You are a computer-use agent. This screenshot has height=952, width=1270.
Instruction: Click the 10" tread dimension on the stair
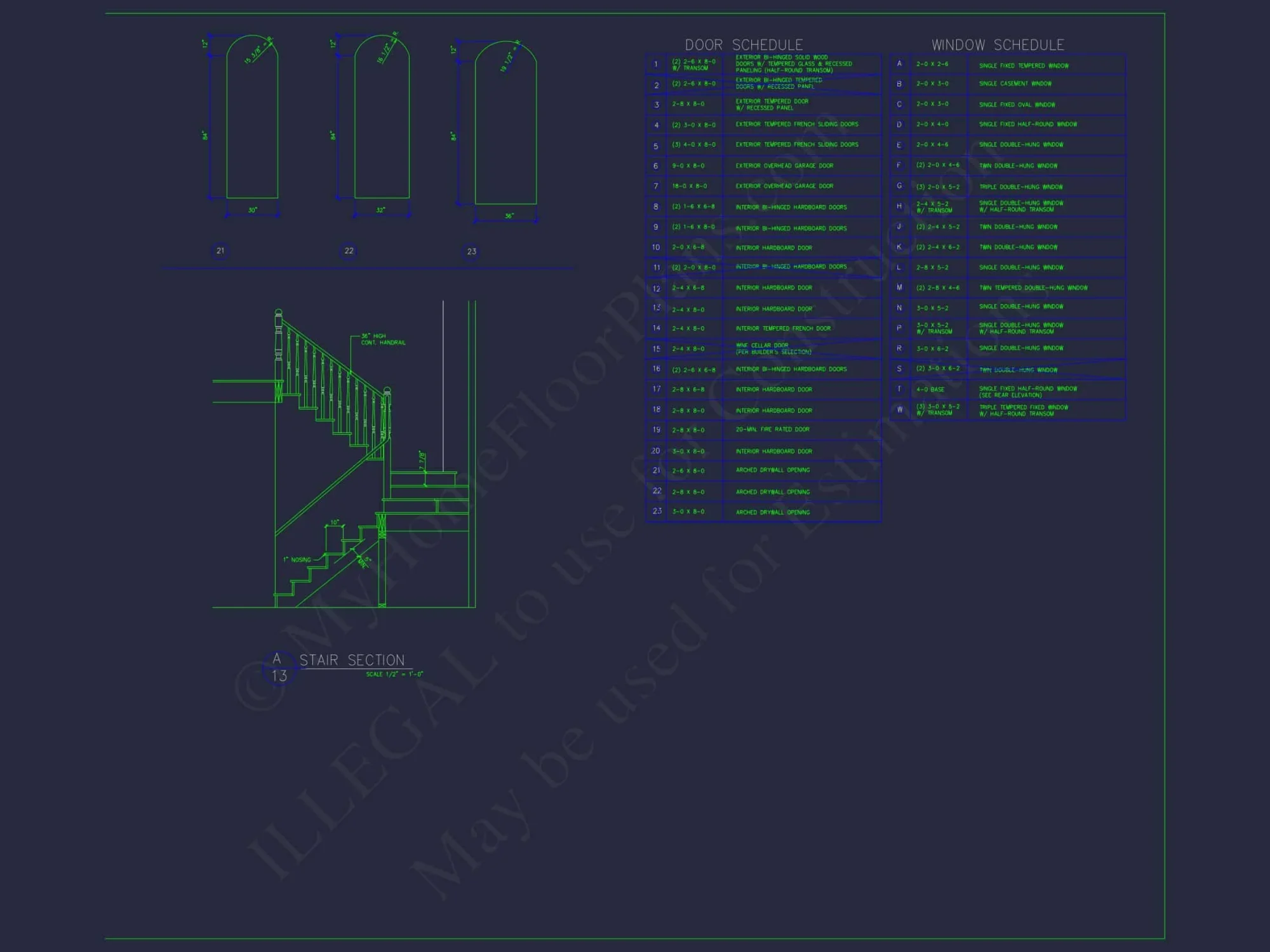pos(334,522)
